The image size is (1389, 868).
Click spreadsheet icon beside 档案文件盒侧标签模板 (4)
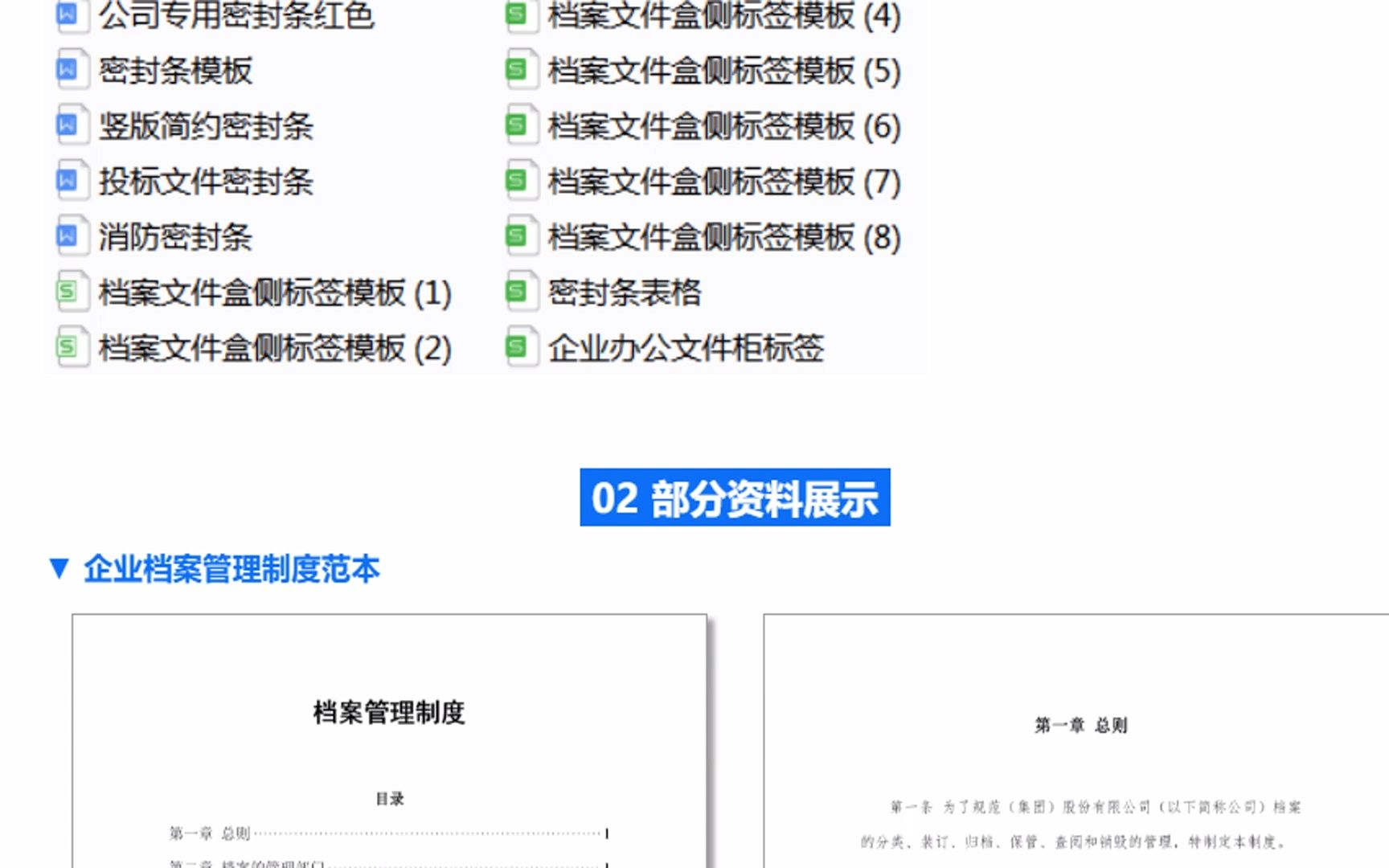coord(521,15)
